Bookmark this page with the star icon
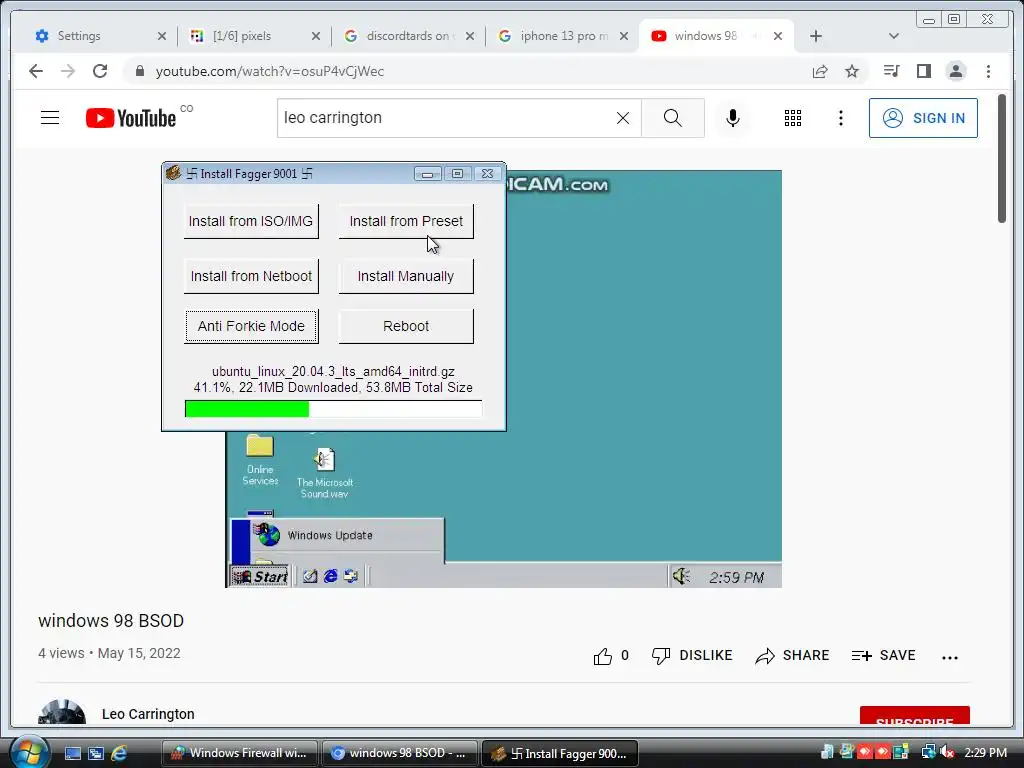 point(852,71)
